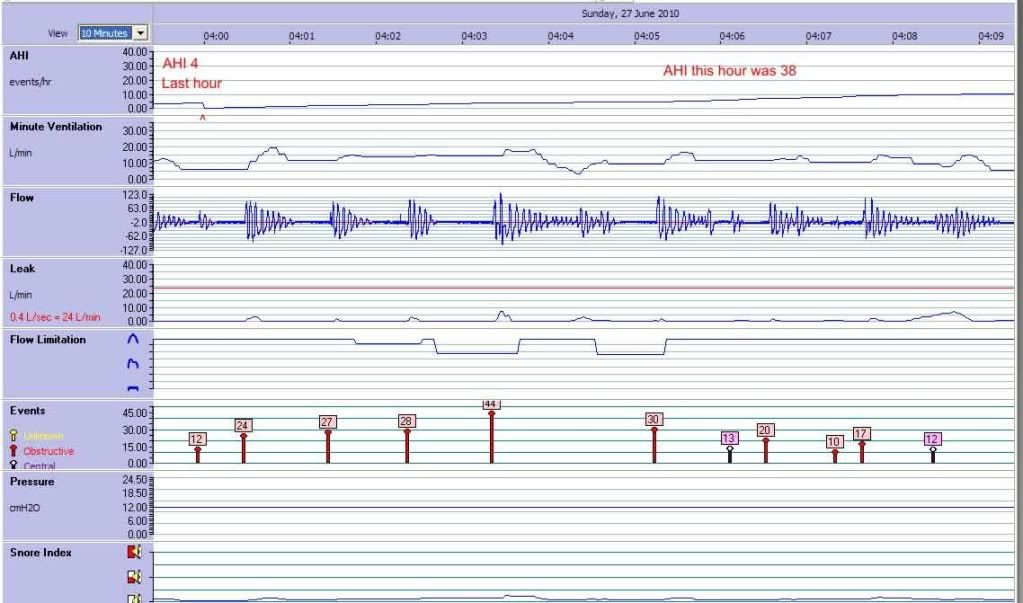
Task: Click the L/min label under Minute Ventilation
Action: pyautogui.click(x=21, y=153)
